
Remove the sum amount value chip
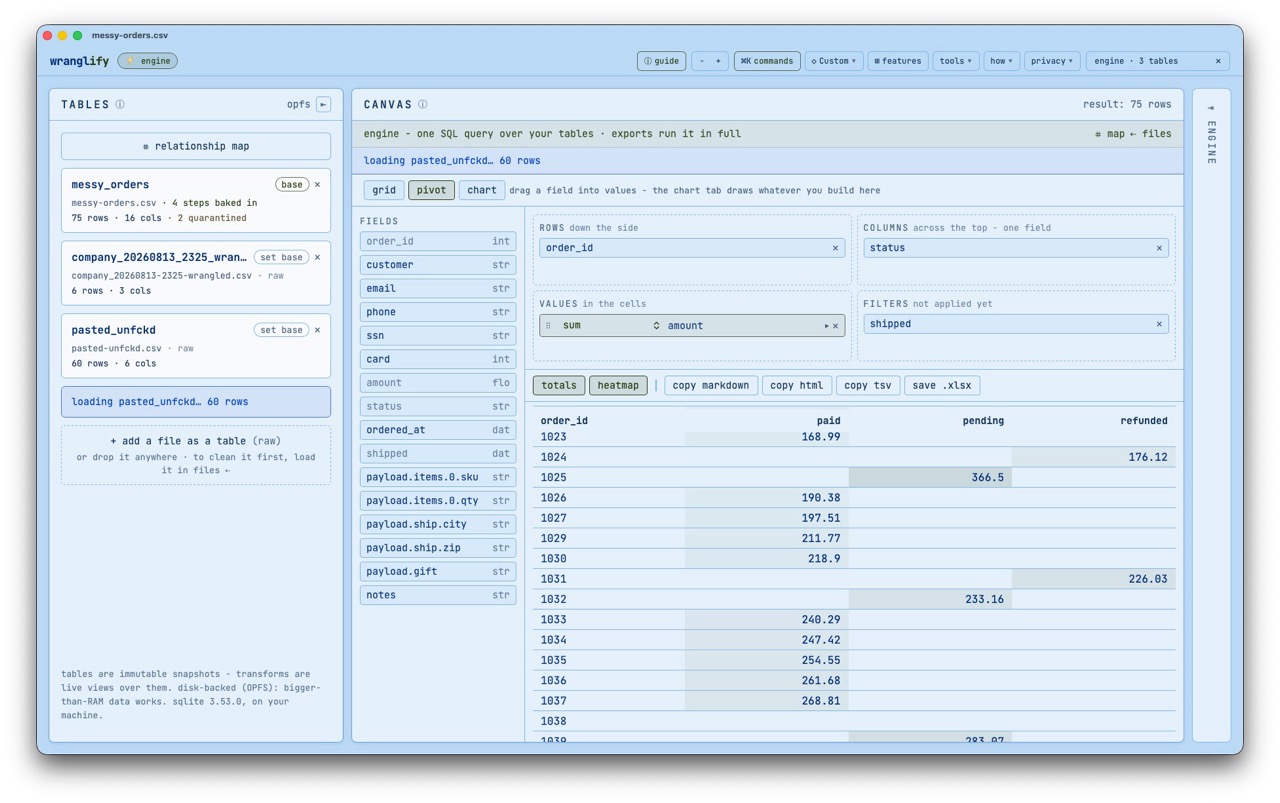pyautogui.click(x=837, y=326)
